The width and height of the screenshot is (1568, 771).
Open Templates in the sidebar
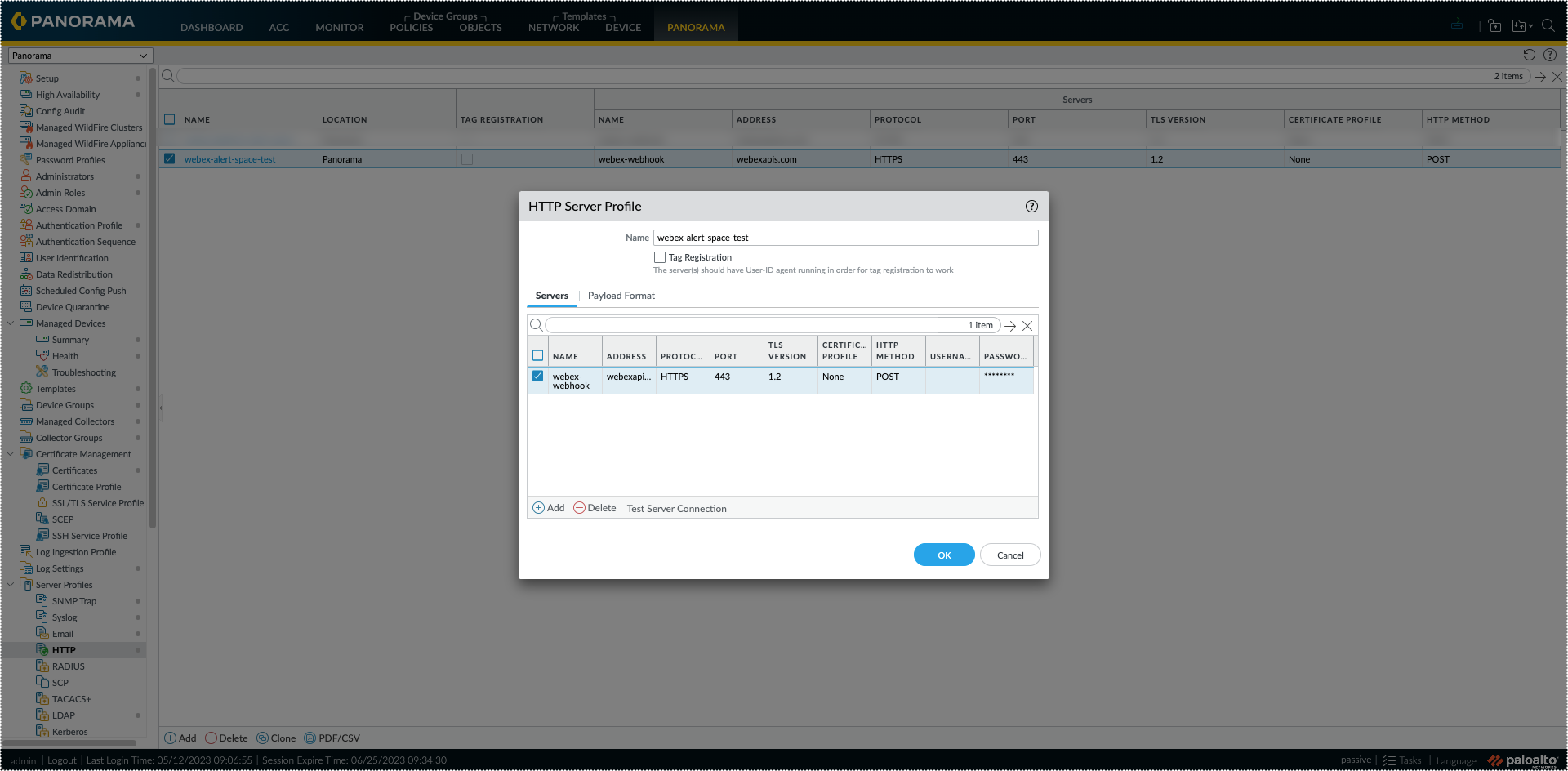pos(56,389)
